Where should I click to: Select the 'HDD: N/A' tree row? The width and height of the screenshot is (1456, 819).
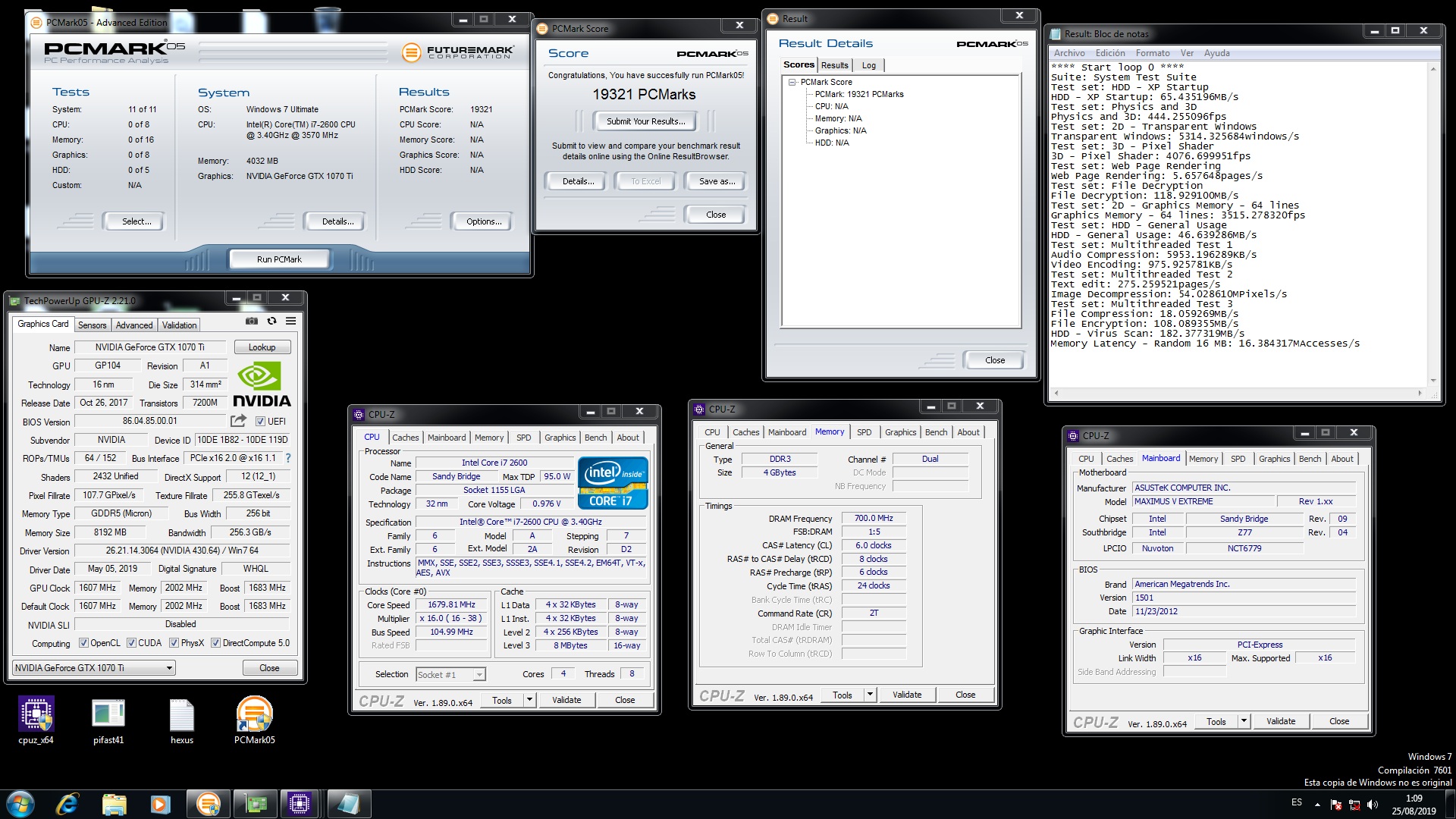[831, 143]
